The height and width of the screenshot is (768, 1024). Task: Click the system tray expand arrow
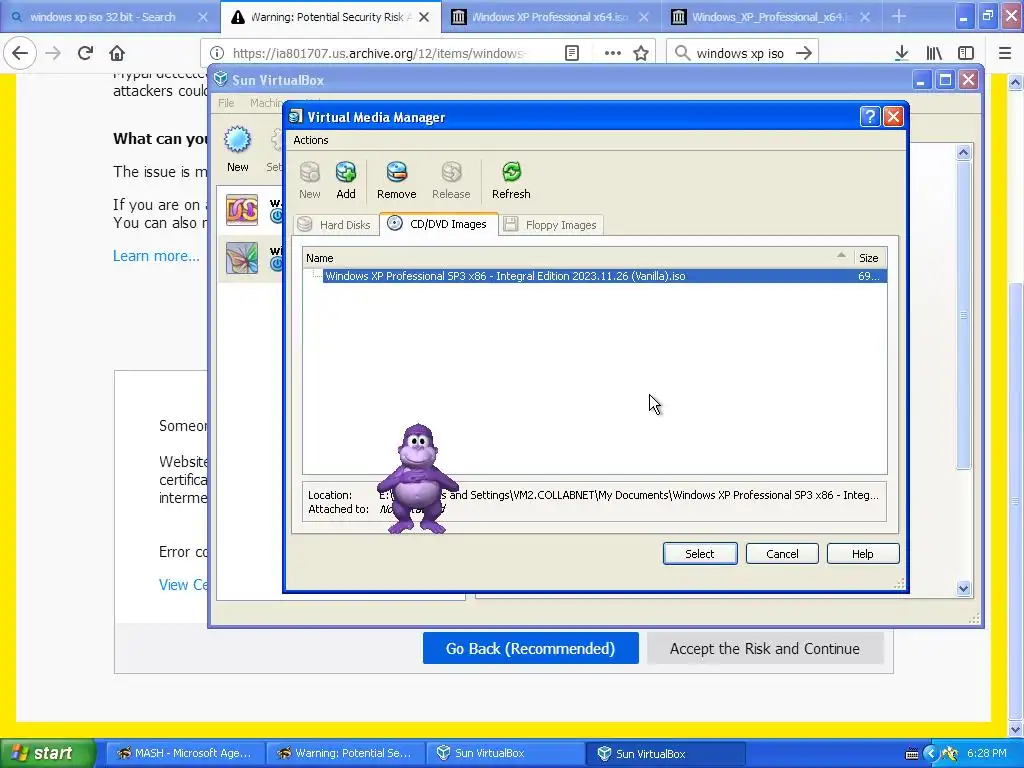931,753
